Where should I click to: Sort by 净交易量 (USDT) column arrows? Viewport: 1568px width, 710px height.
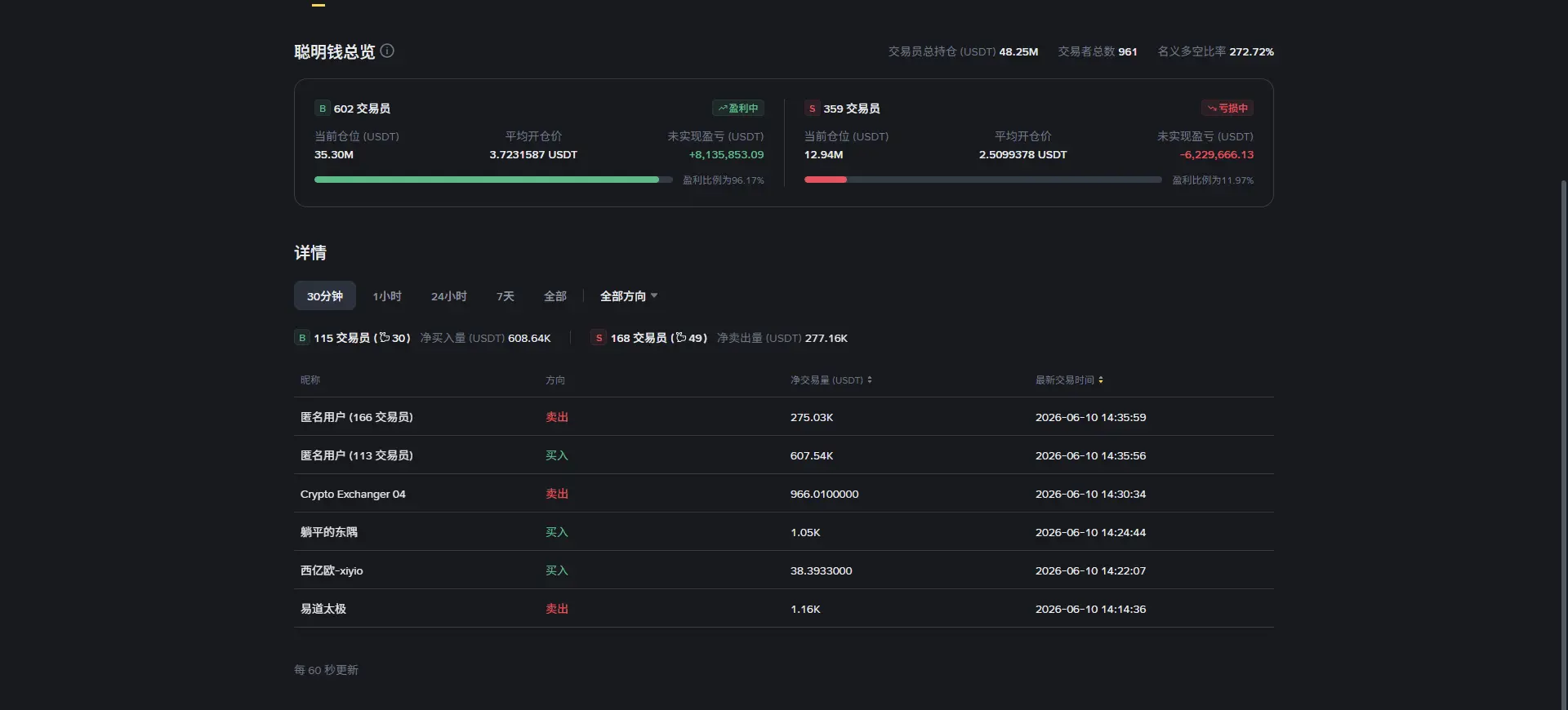[870, 380]
